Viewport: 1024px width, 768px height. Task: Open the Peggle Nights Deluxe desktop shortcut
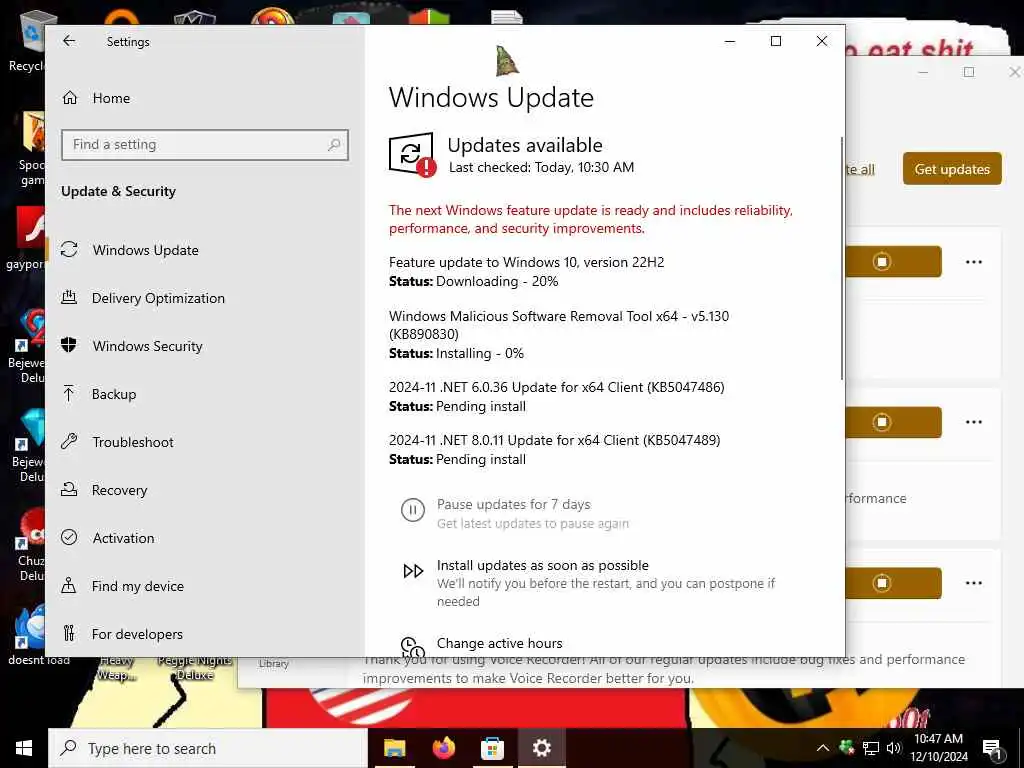[195, 668]
